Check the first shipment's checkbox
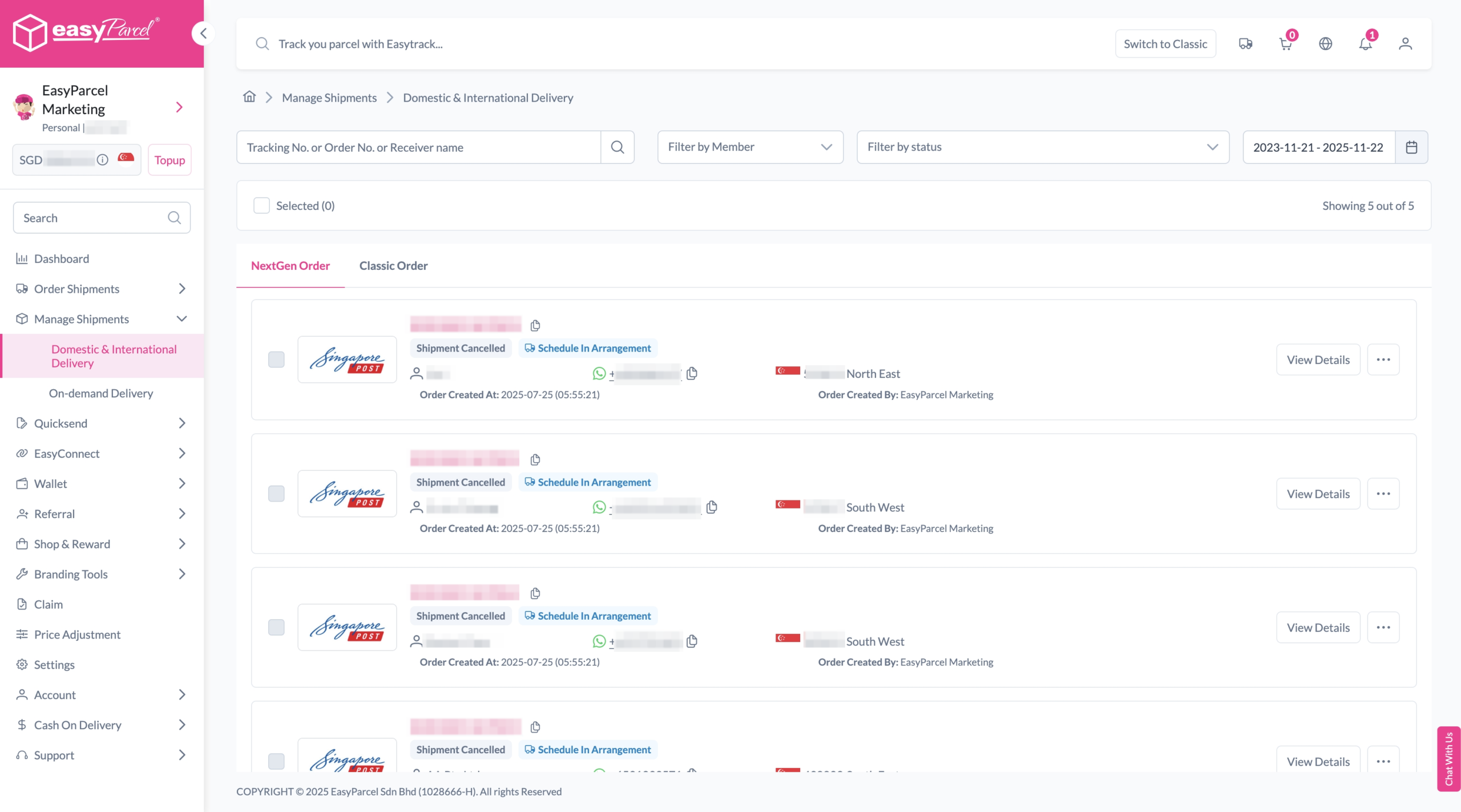1461x812 pixels. pos(277,359)
